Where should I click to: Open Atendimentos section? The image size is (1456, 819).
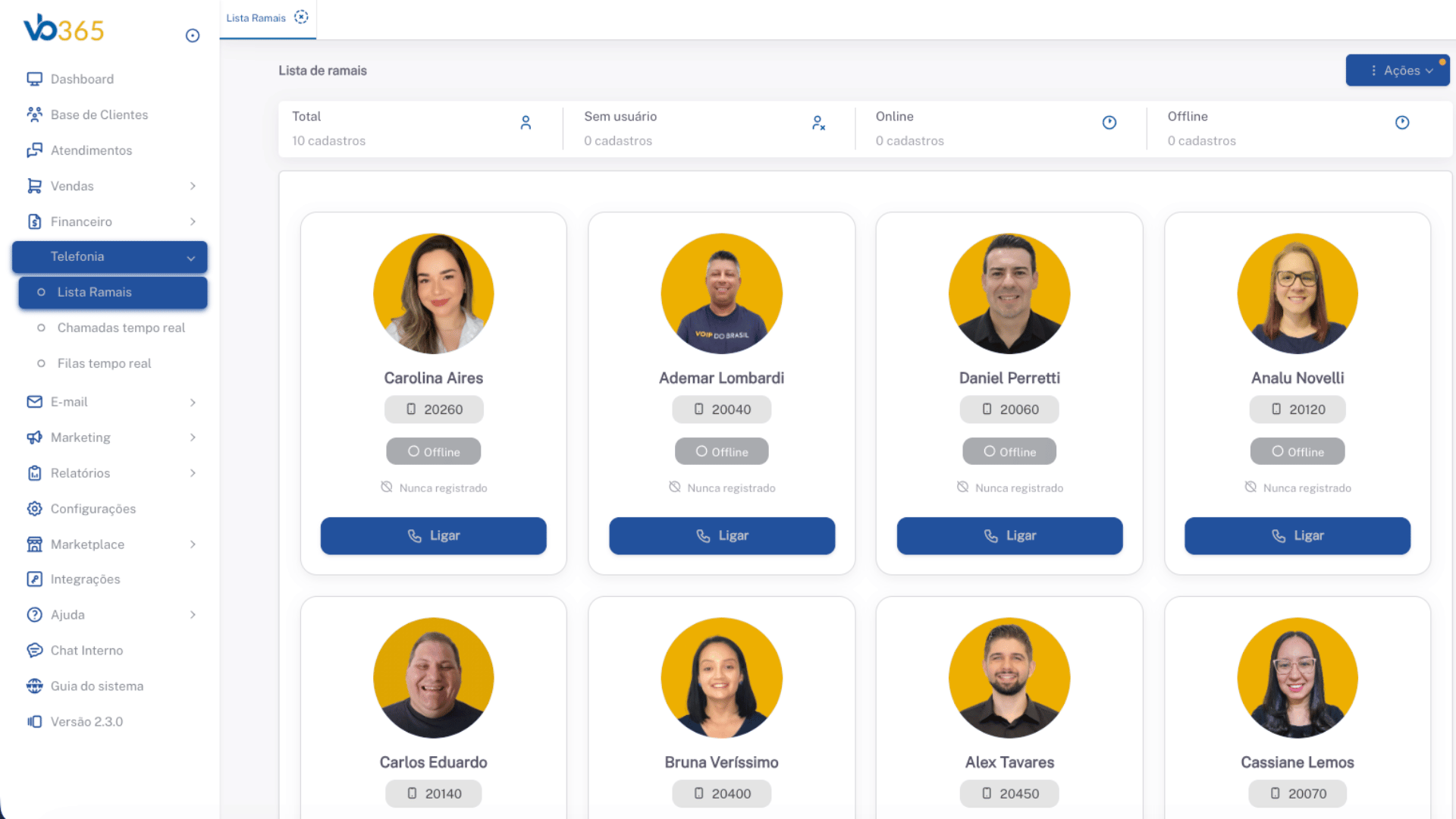(x=91, y=150)
